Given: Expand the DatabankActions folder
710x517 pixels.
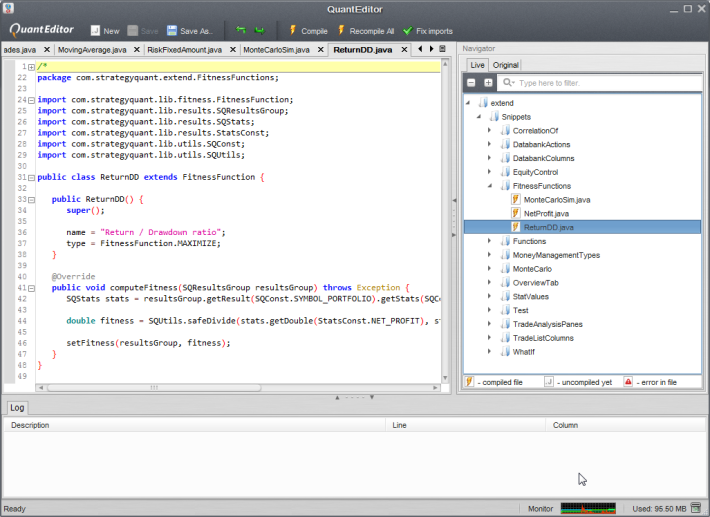Looking at the screenshot, I should tap(489, 144).
